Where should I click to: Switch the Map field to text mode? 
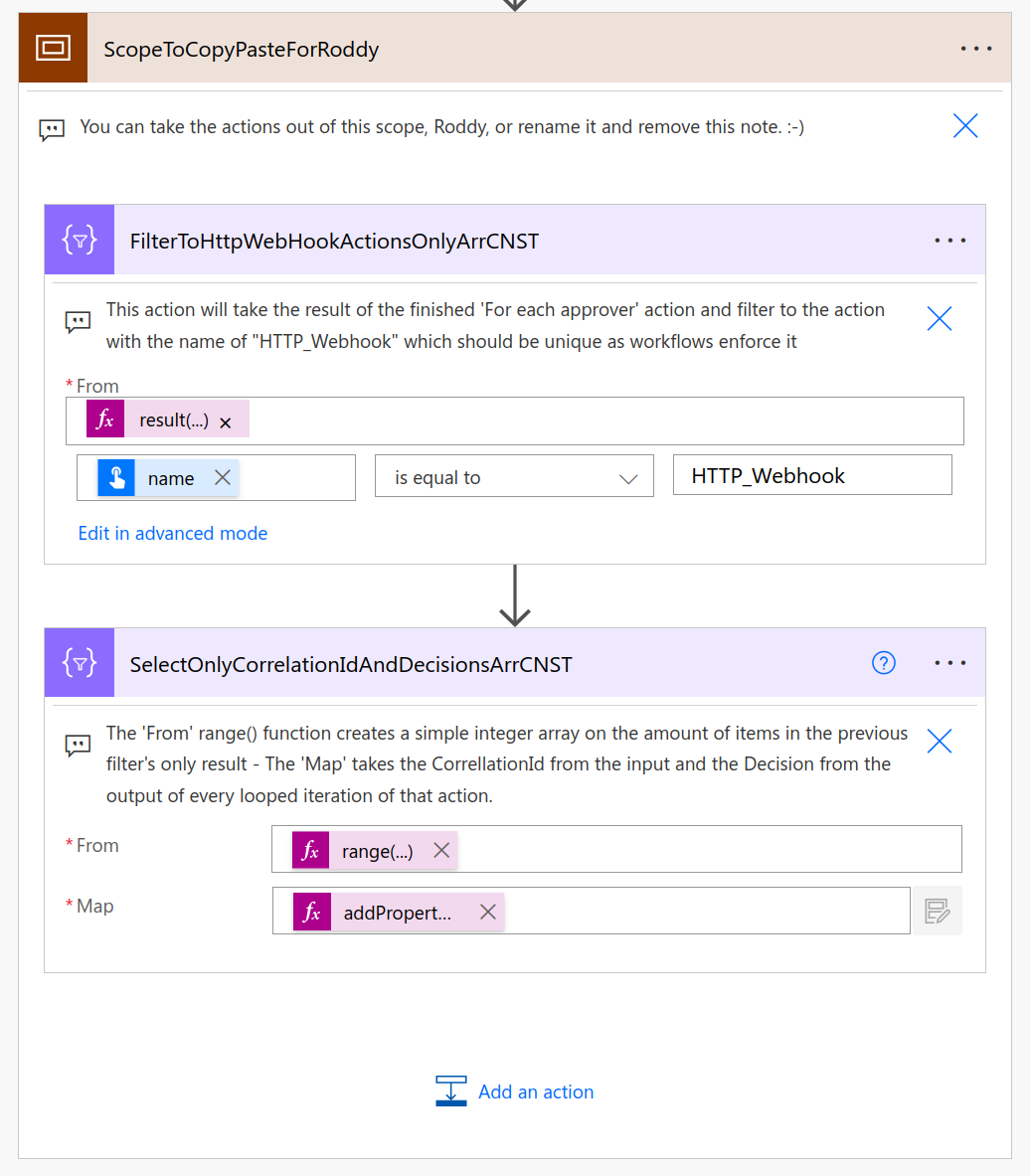(936, 910)
